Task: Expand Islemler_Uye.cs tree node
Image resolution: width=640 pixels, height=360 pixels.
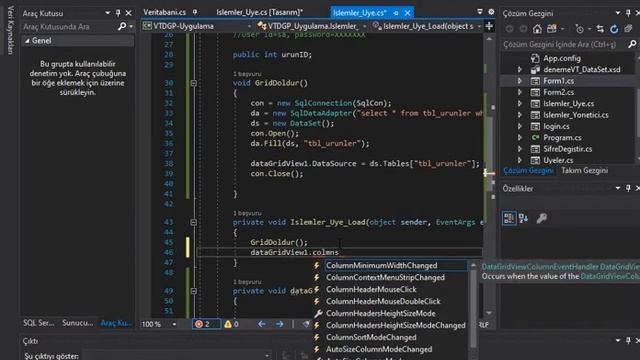Action: click(520, 104)
